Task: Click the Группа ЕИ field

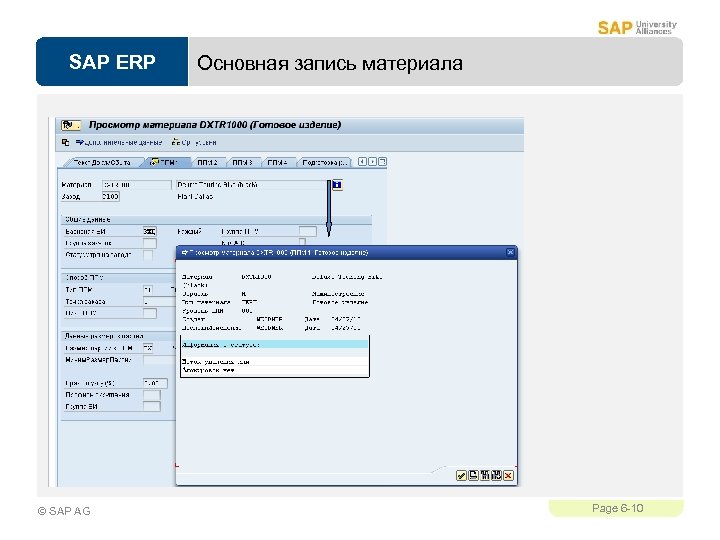Action: point(152,406)
